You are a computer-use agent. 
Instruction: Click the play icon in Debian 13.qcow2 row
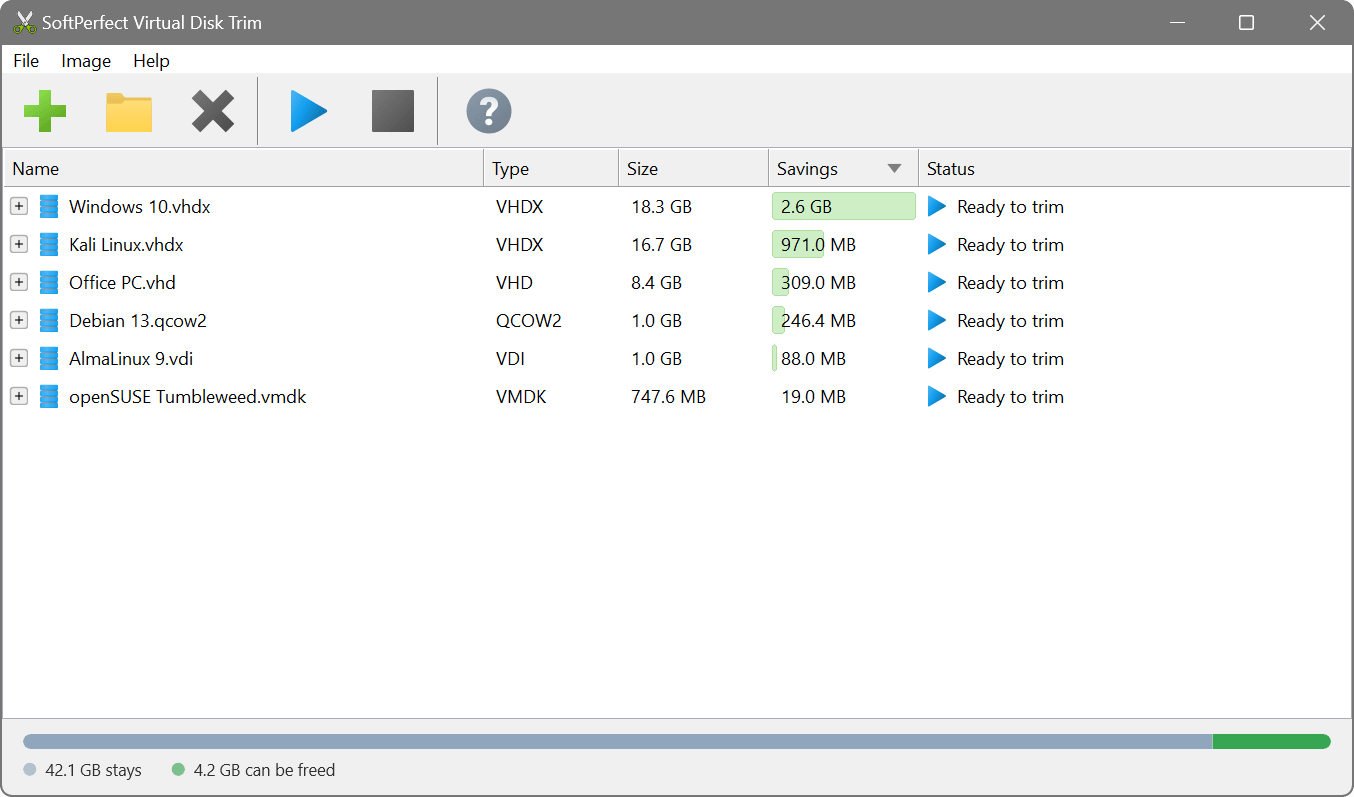tap(937, 321)
